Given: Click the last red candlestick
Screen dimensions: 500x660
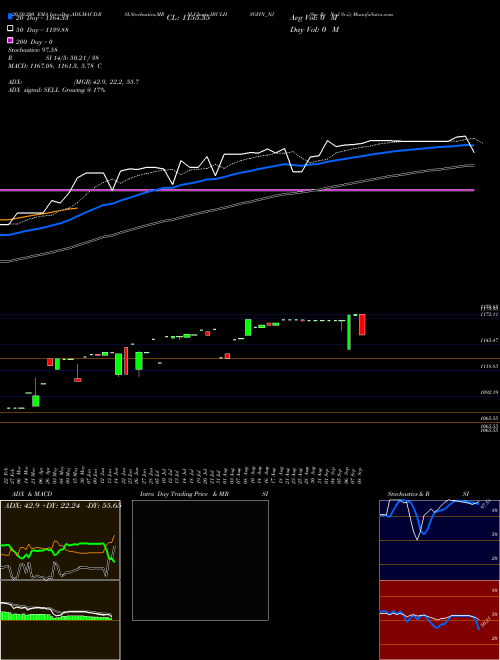Looking at the screenshot, I should tap(362, 325).
